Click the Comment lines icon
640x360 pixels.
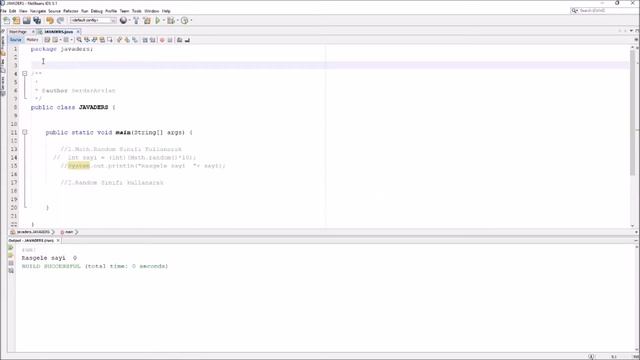click(179, 40)
